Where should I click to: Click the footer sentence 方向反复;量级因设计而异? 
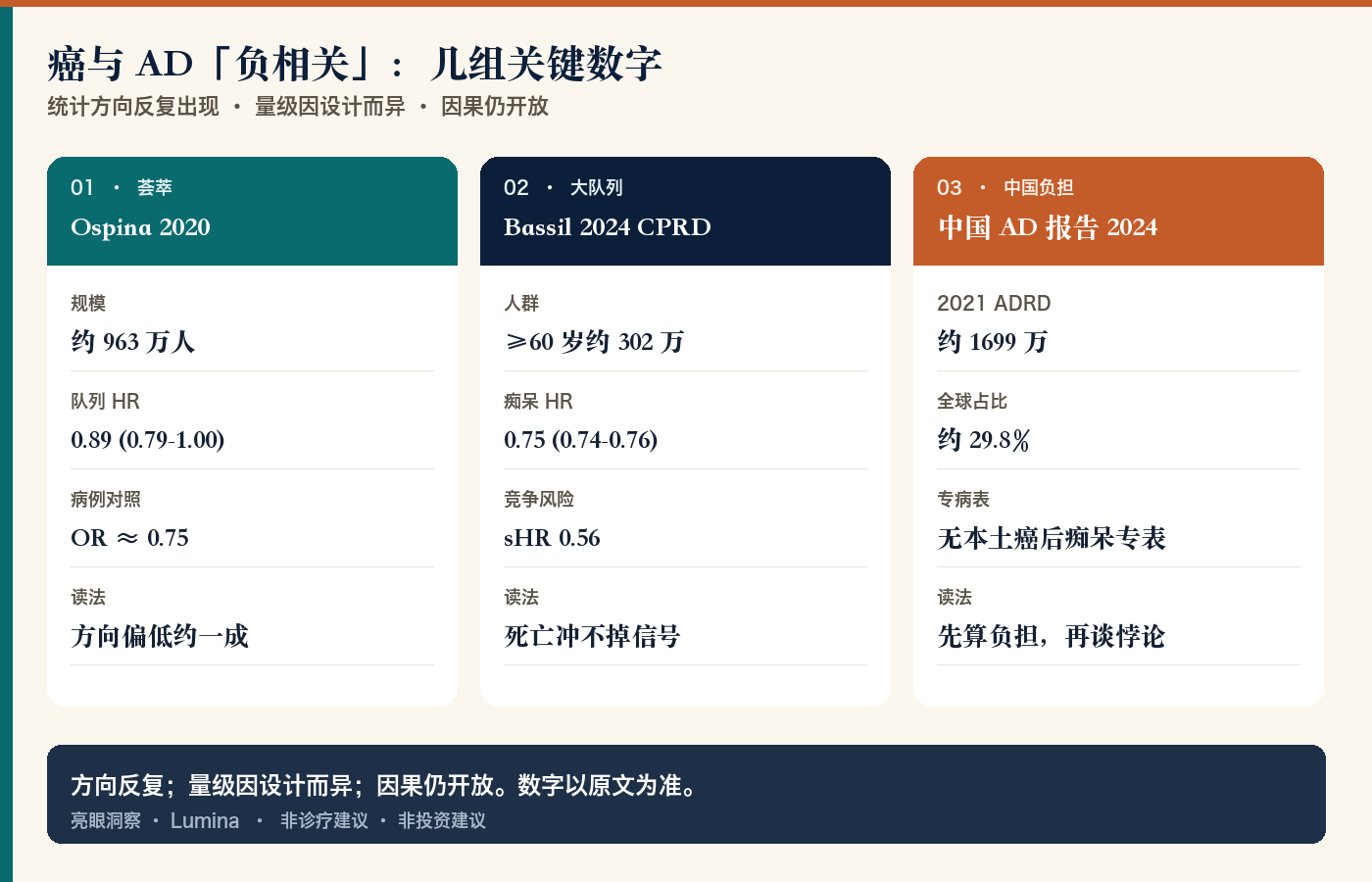point(212,786)
